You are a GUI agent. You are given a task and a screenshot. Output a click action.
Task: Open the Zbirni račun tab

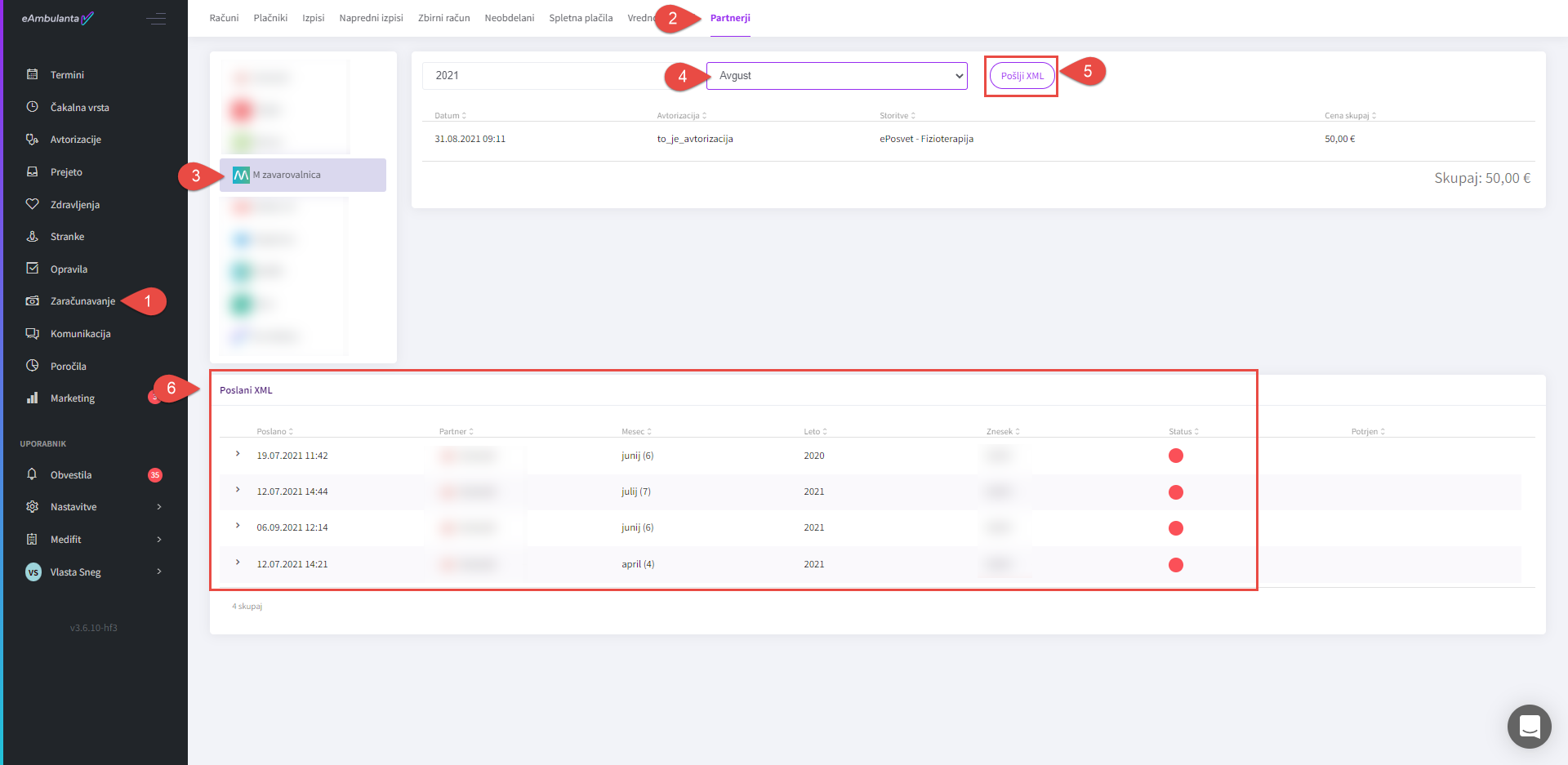(443, 18)
